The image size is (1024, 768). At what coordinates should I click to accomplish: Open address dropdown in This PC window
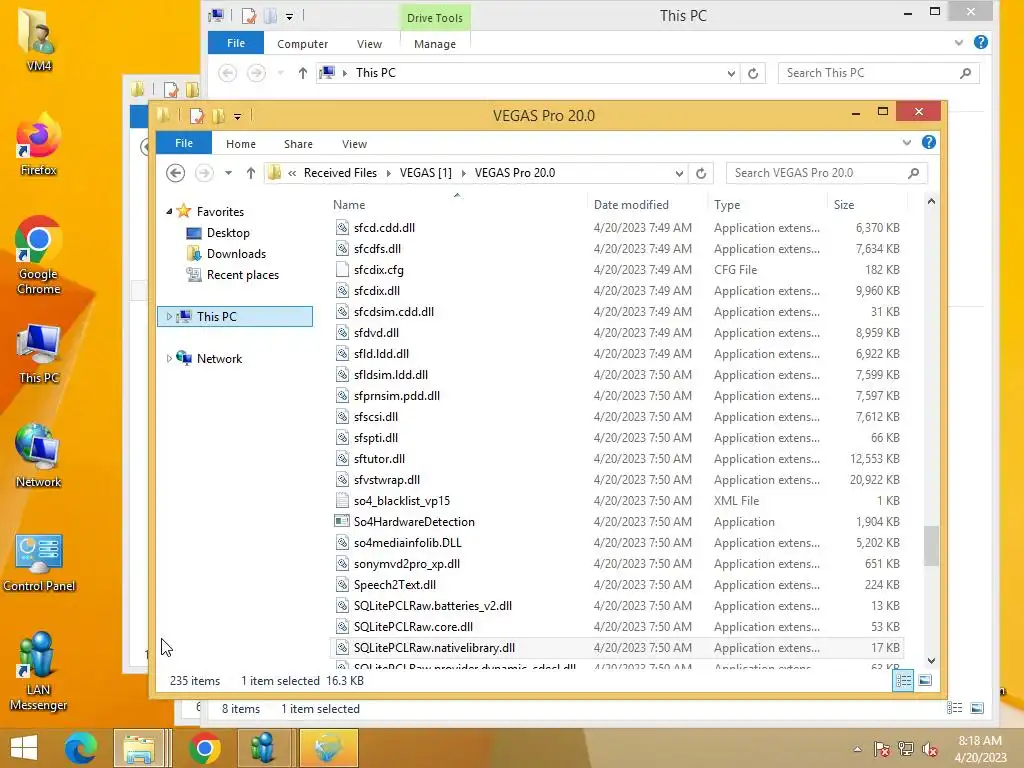point(731,73)
